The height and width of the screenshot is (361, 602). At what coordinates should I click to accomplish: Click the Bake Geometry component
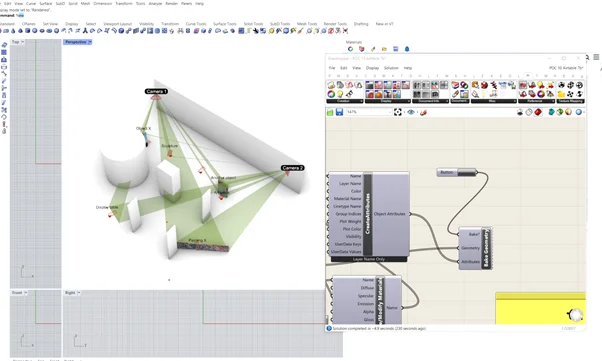(475, 248)
